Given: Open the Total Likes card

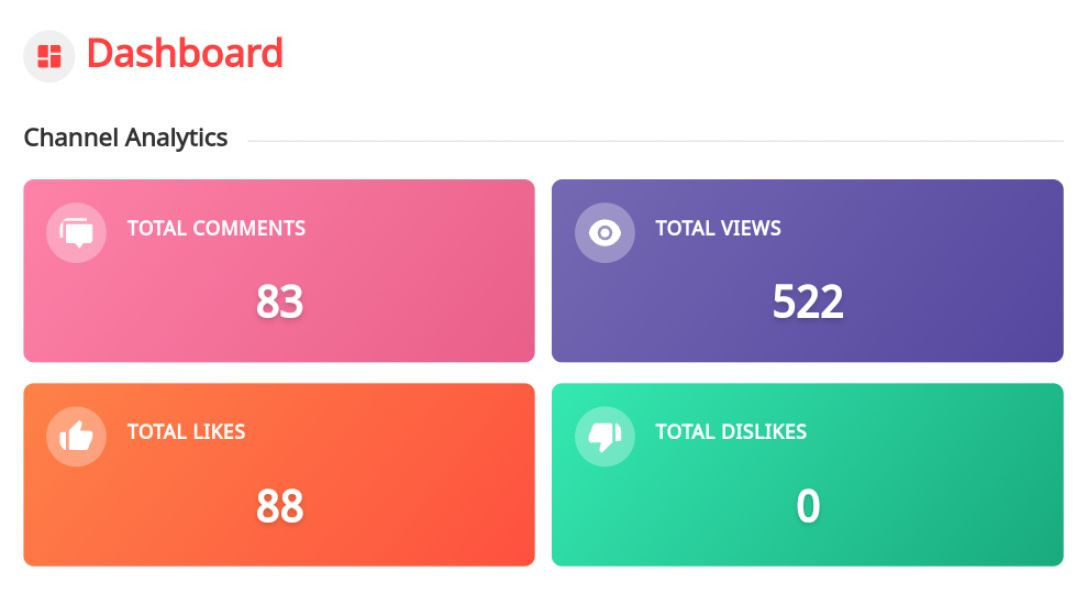Looking at the screenshot, I should (280, 474).
